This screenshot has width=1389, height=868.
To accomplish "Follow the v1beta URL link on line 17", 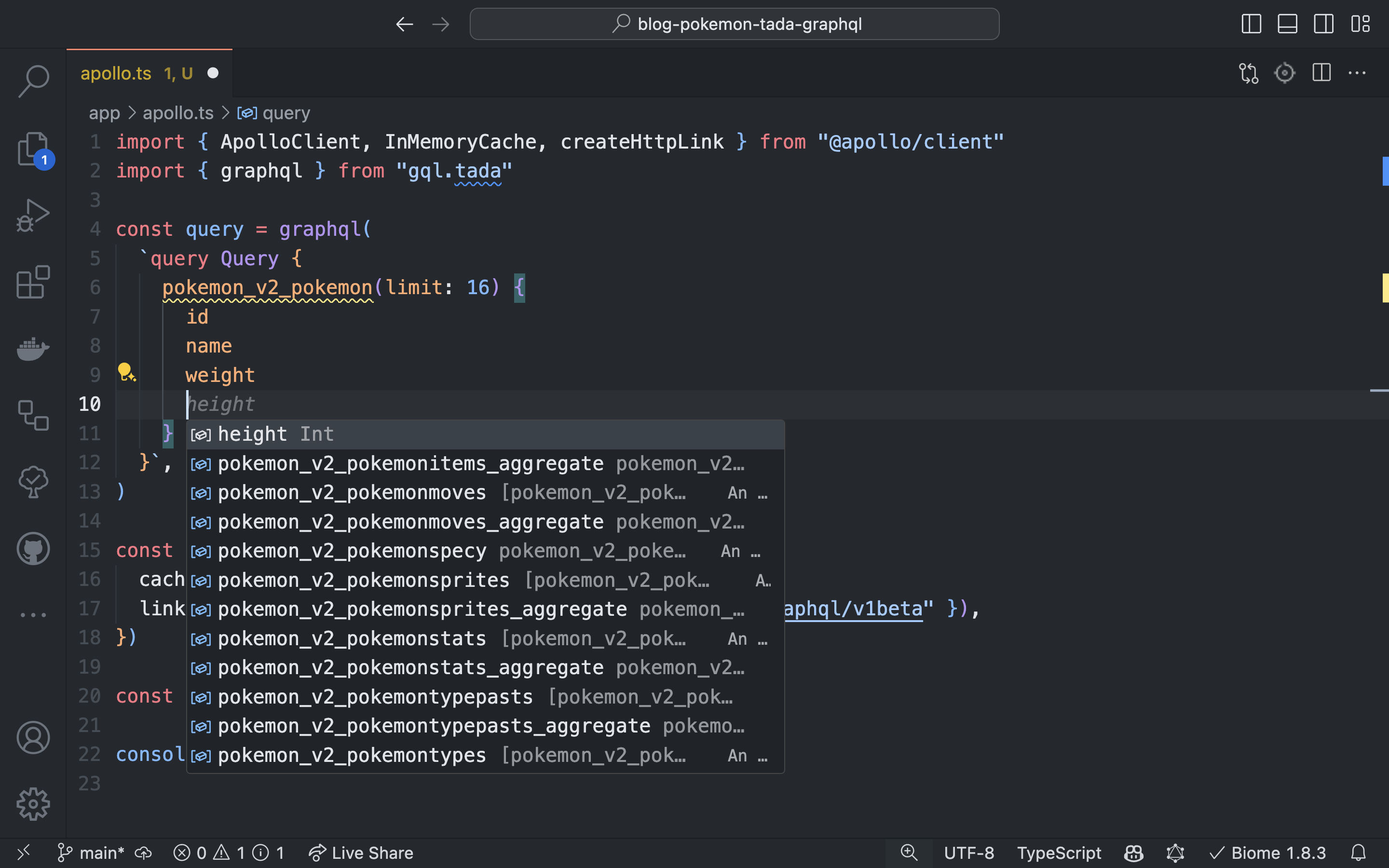I will pos(854,609).
